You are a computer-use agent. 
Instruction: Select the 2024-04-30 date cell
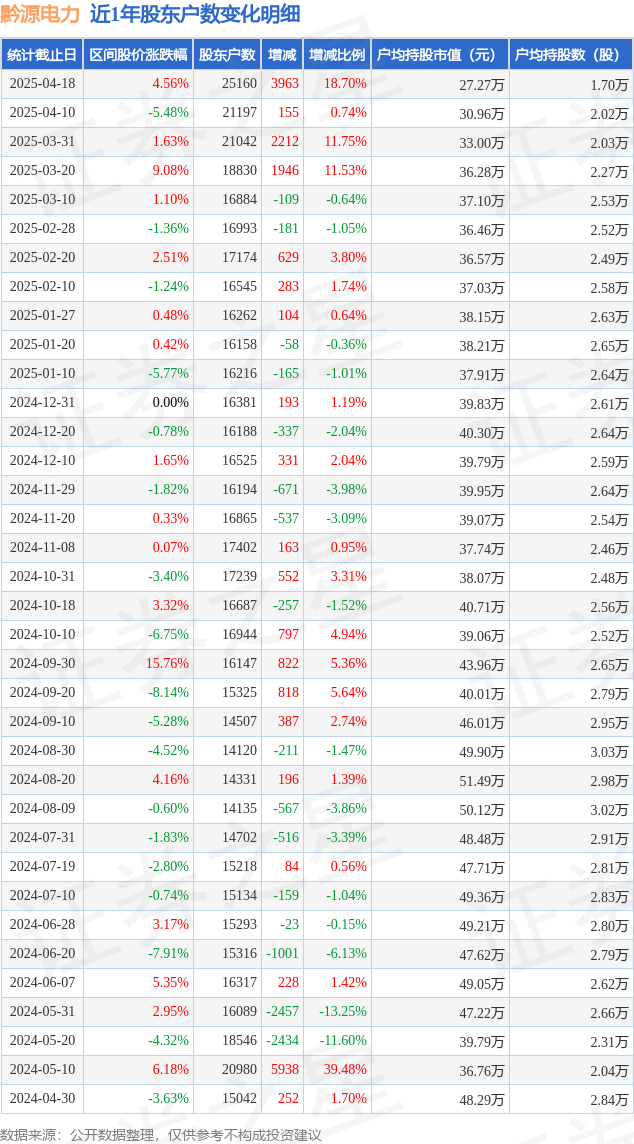click(x=43, y=1098)
